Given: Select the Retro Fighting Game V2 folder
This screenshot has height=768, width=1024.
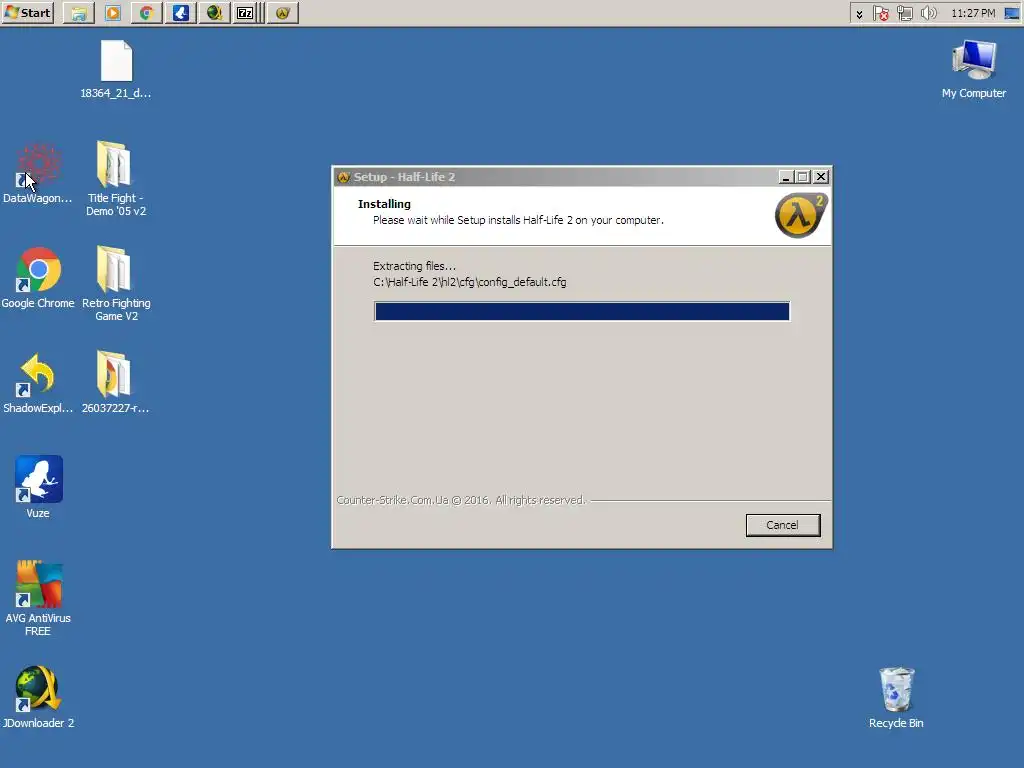Looking at the screenshot, I should pos(116,283).
